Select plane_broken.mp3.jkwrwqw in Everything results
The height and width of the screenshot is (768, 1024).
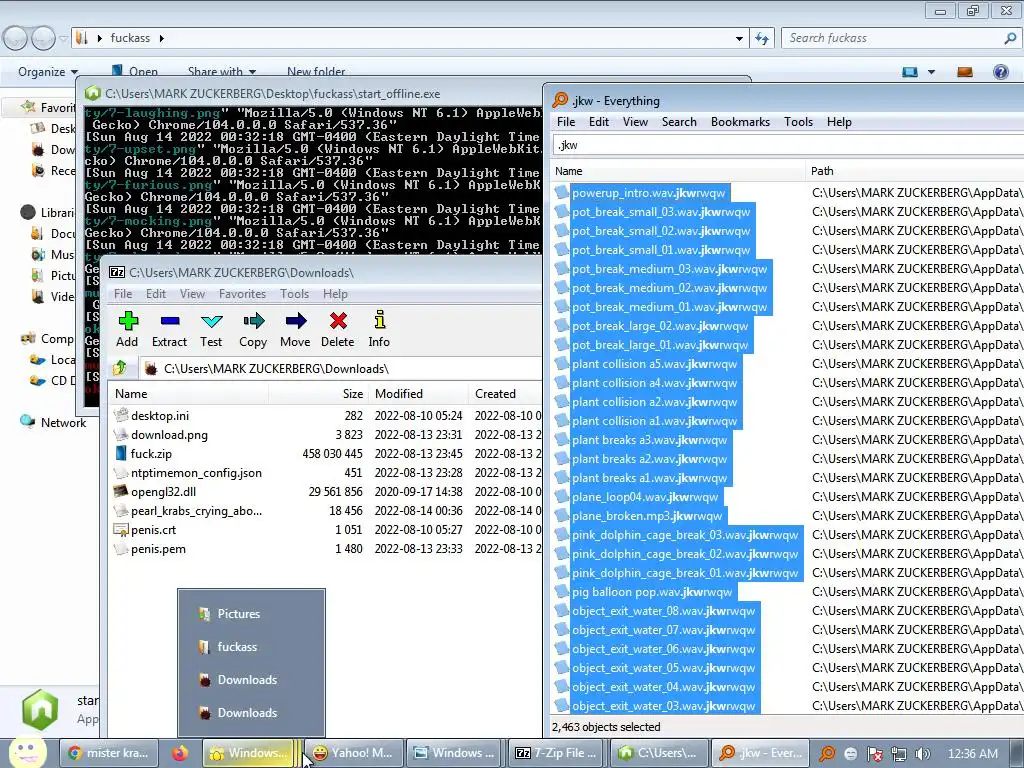[x=647, y=516]
